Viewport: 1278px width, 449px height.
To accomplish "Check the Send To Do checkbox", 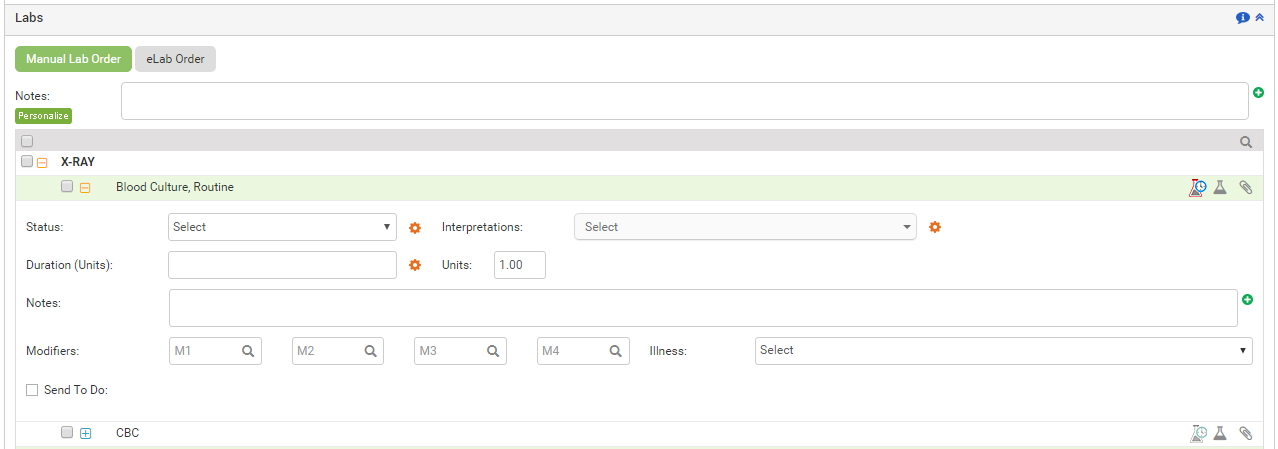I will (x=32, y=390).
